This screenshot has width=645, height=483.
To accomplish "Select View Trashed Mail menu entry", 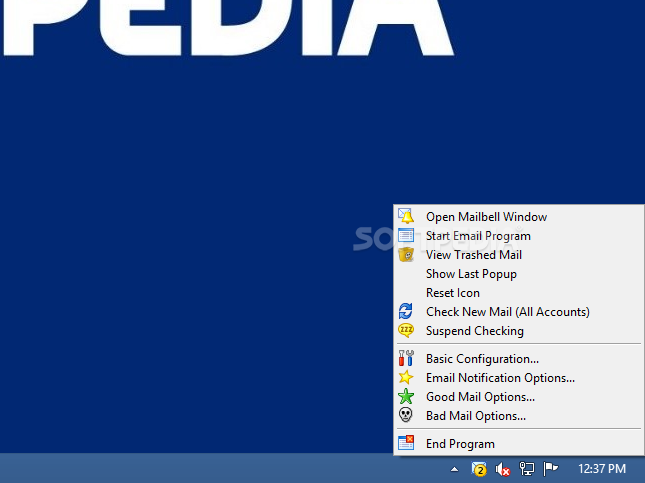I will tap(519, 255).
